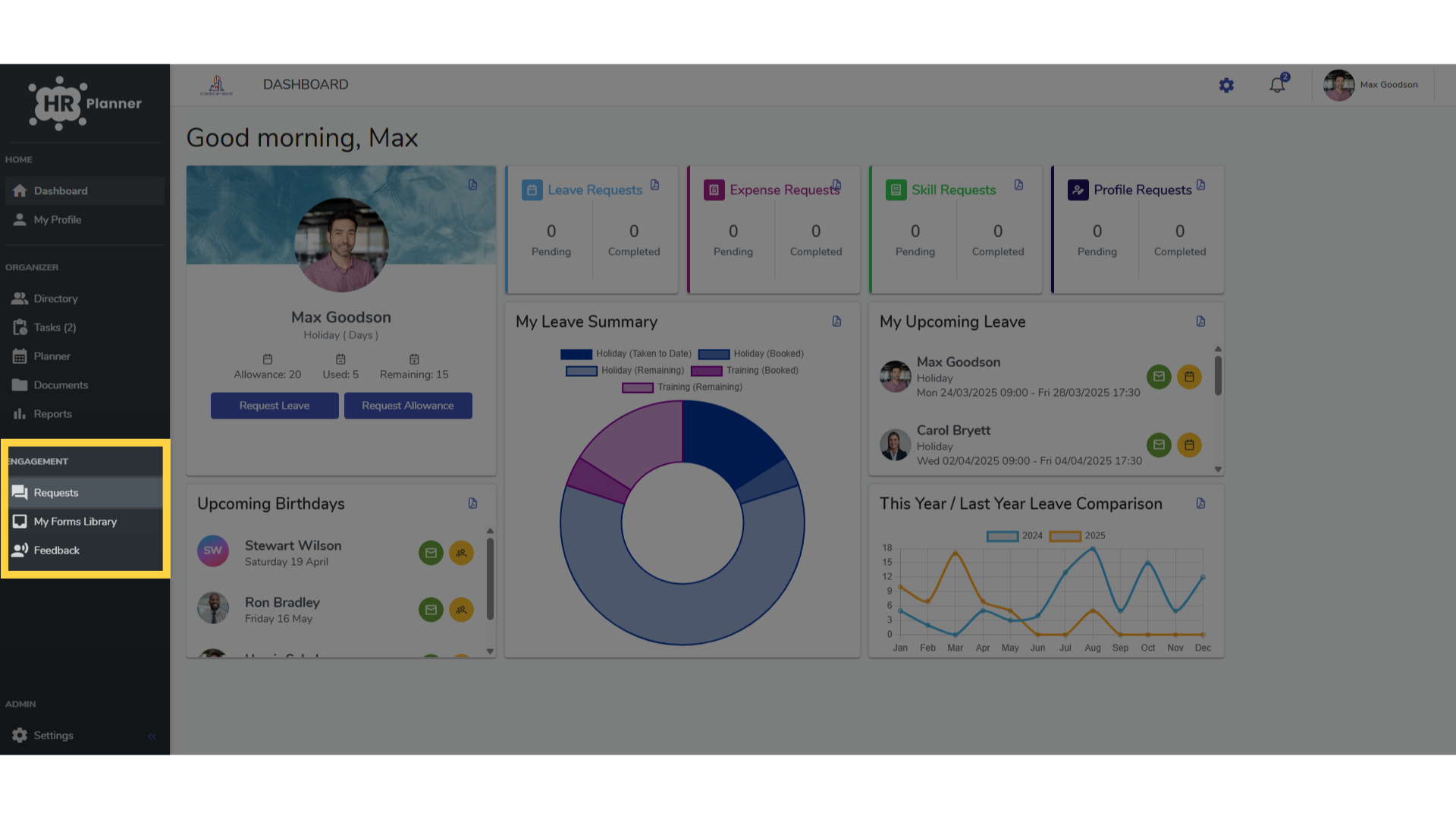Image resolution: width=1456 pixels, height=819 pixels.
Task: Click the Request Allowance button
Action: 408,406
